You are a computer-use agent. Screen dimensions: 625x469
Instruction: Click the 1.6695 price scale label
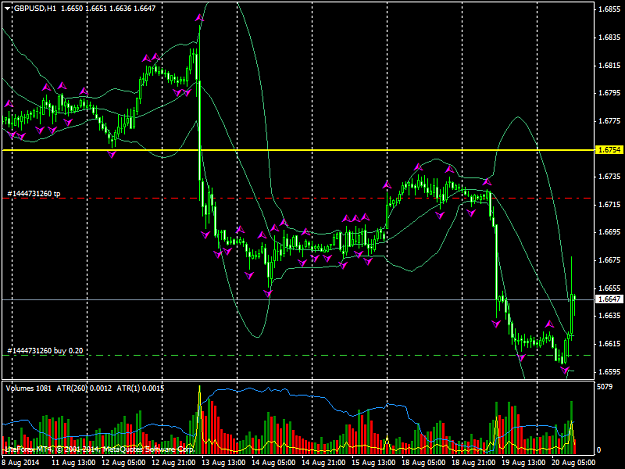(609, 232)
